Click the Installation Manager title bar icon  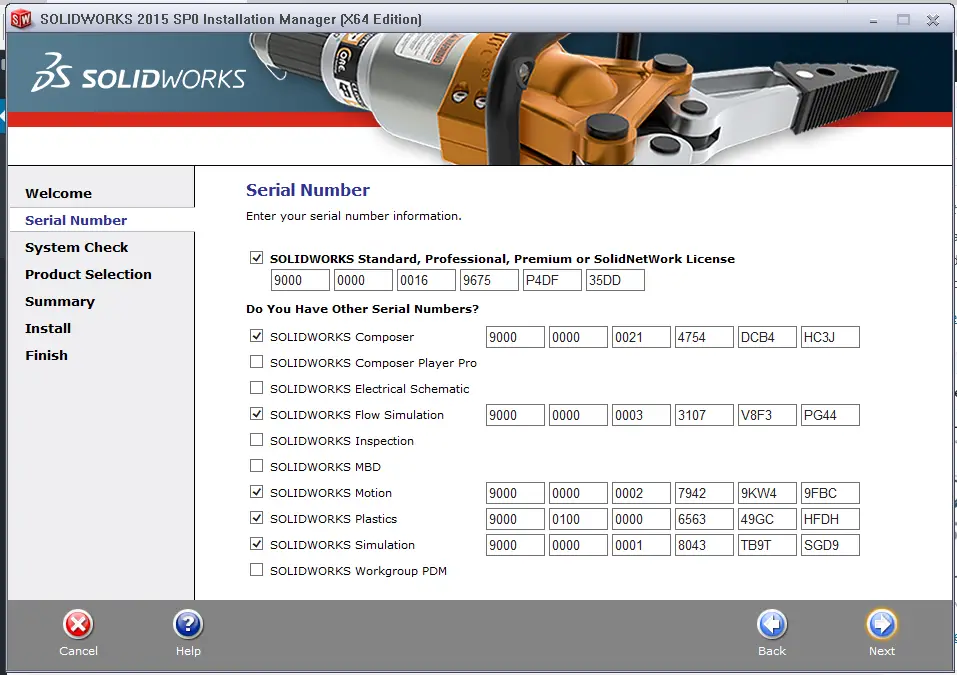pos(19,18)
